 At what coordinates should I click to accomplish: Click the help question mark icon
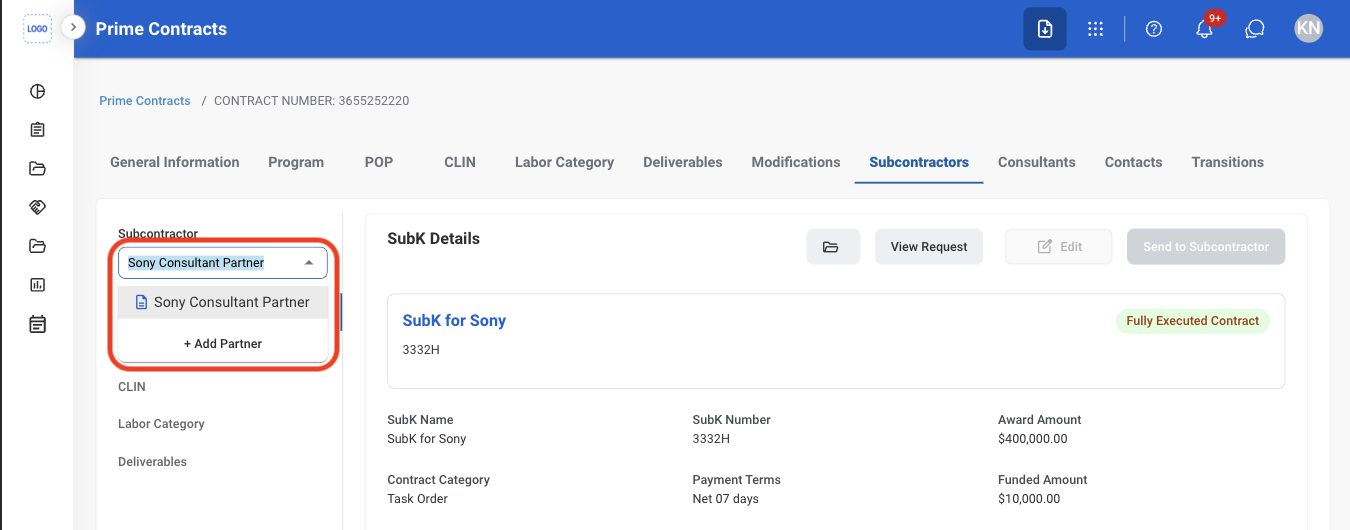[1154, 29]
